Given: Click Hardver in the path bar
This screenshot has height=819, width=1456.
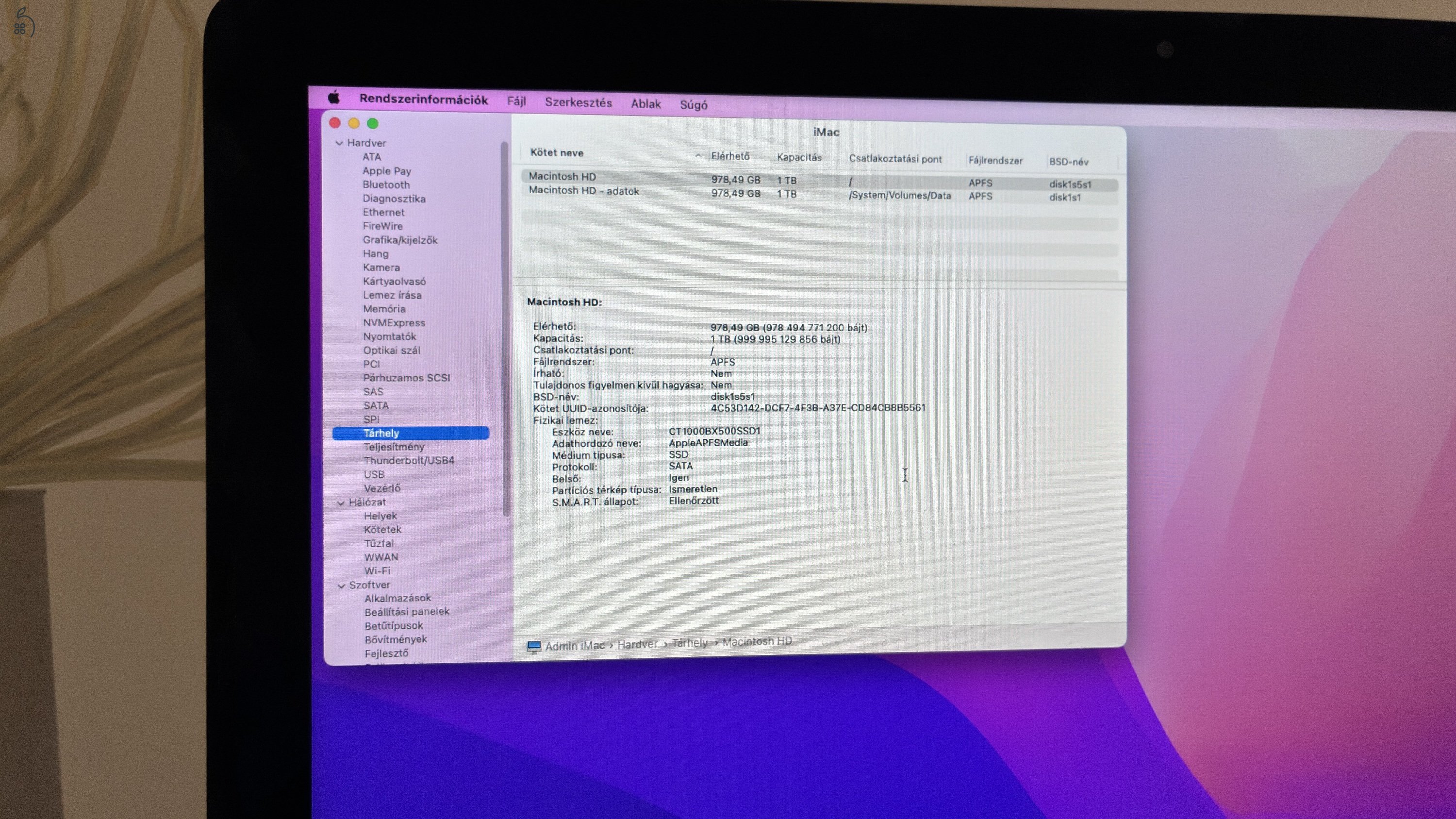Looking at the screenshot, I should [637, 644].
